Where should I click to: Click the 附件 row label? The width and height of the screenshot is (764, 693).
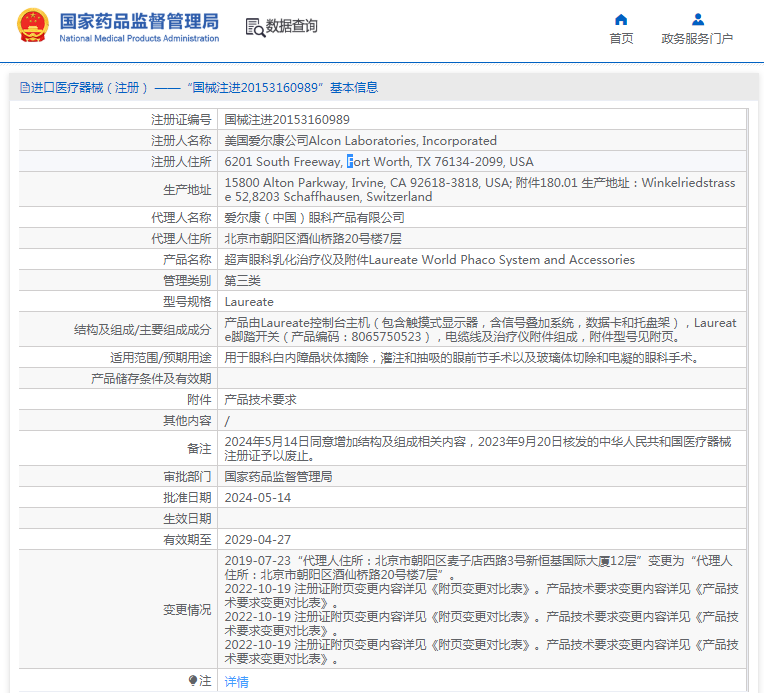[x=199, y=400]
